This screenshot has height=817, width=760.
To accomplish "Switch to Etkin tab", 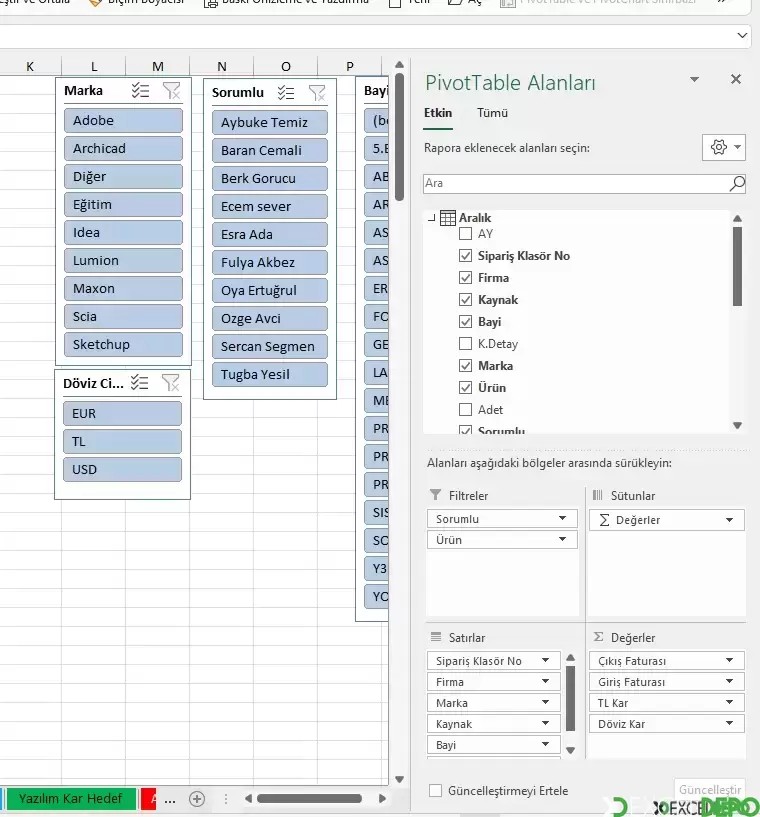I will coord(438,113).
